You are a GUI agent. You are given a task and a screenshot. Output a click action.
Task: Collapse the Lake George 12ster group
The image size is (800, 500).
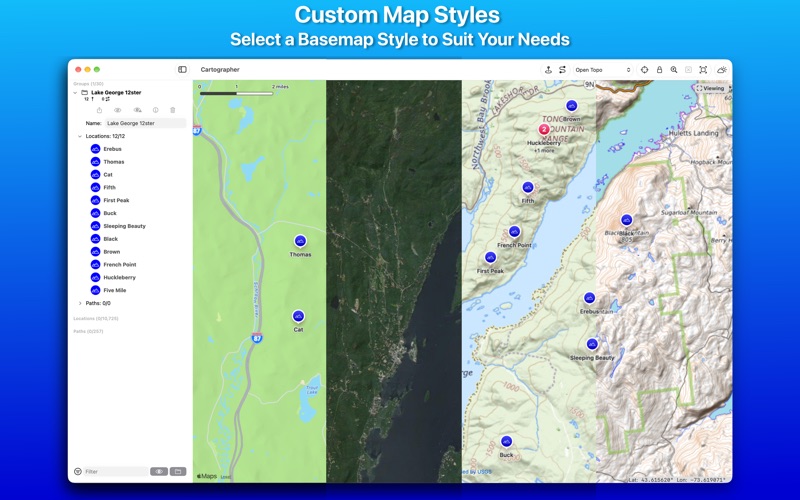click(x=76, y=93)
